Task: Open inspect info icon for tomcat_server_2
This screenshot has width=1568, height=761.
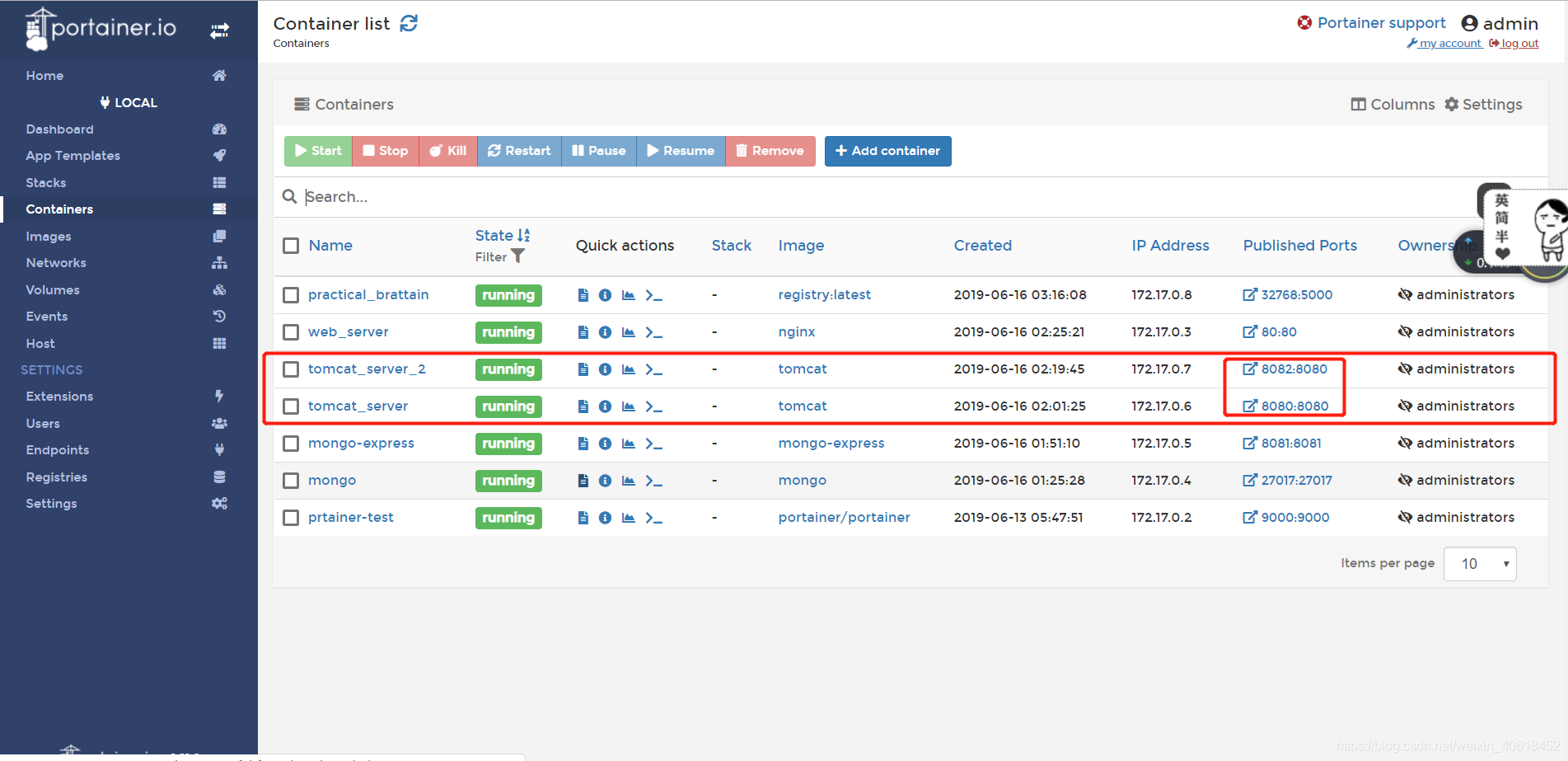Action: point(605,369)
